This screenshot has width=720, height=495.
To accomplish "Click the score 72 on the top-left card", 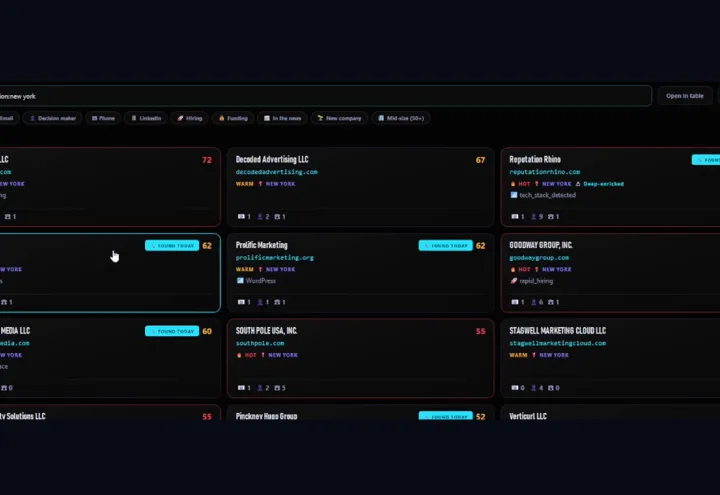I will pos(207,160).
